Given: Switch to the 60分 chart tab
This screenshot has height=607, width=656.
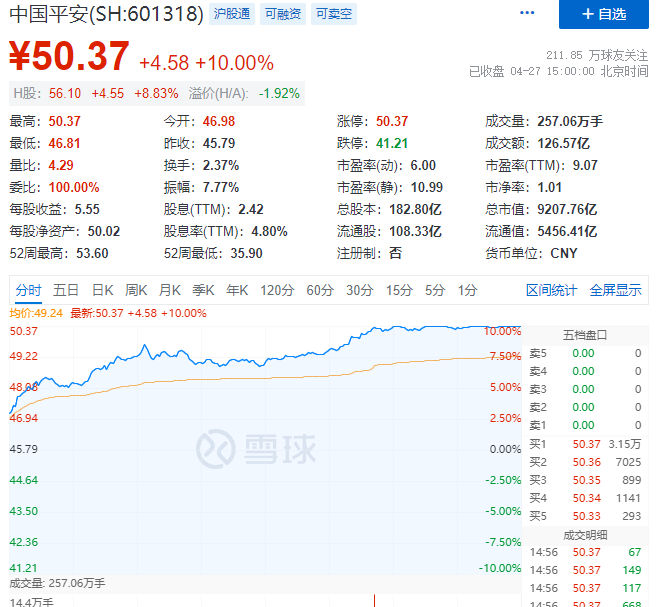Looking at the screenshot, I should click(319, 290).
